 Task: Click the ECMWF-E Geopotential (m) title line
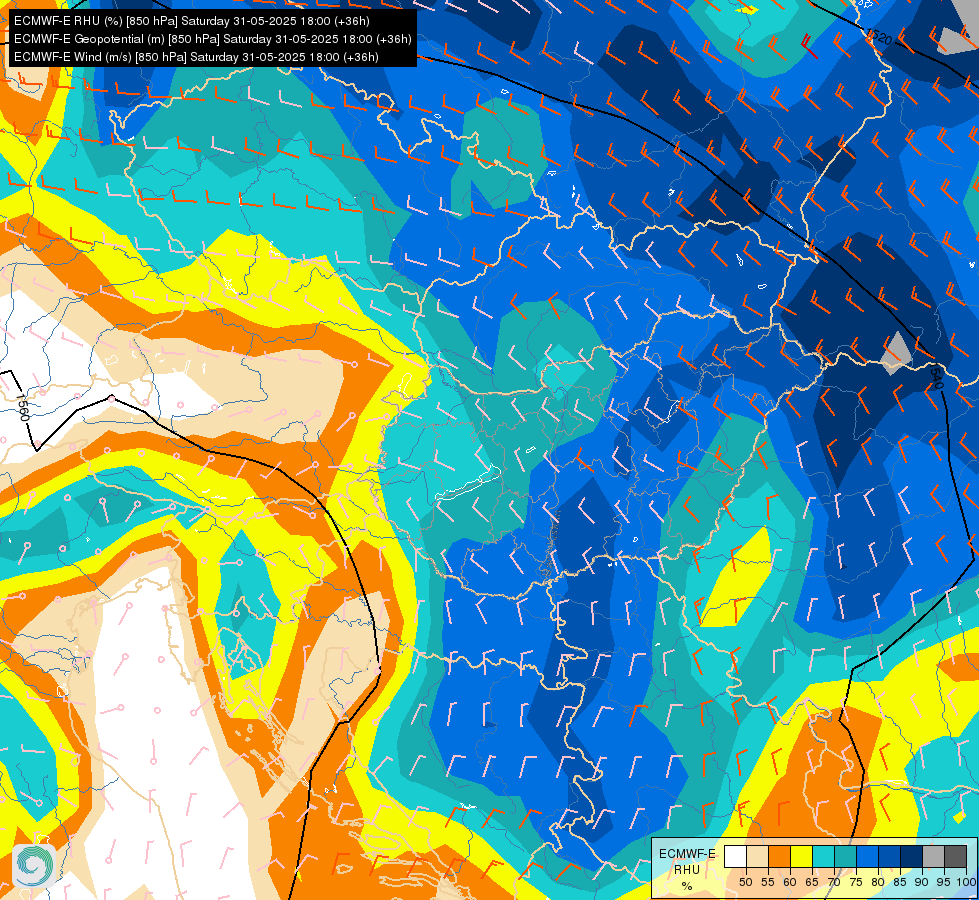pos(212,39)
